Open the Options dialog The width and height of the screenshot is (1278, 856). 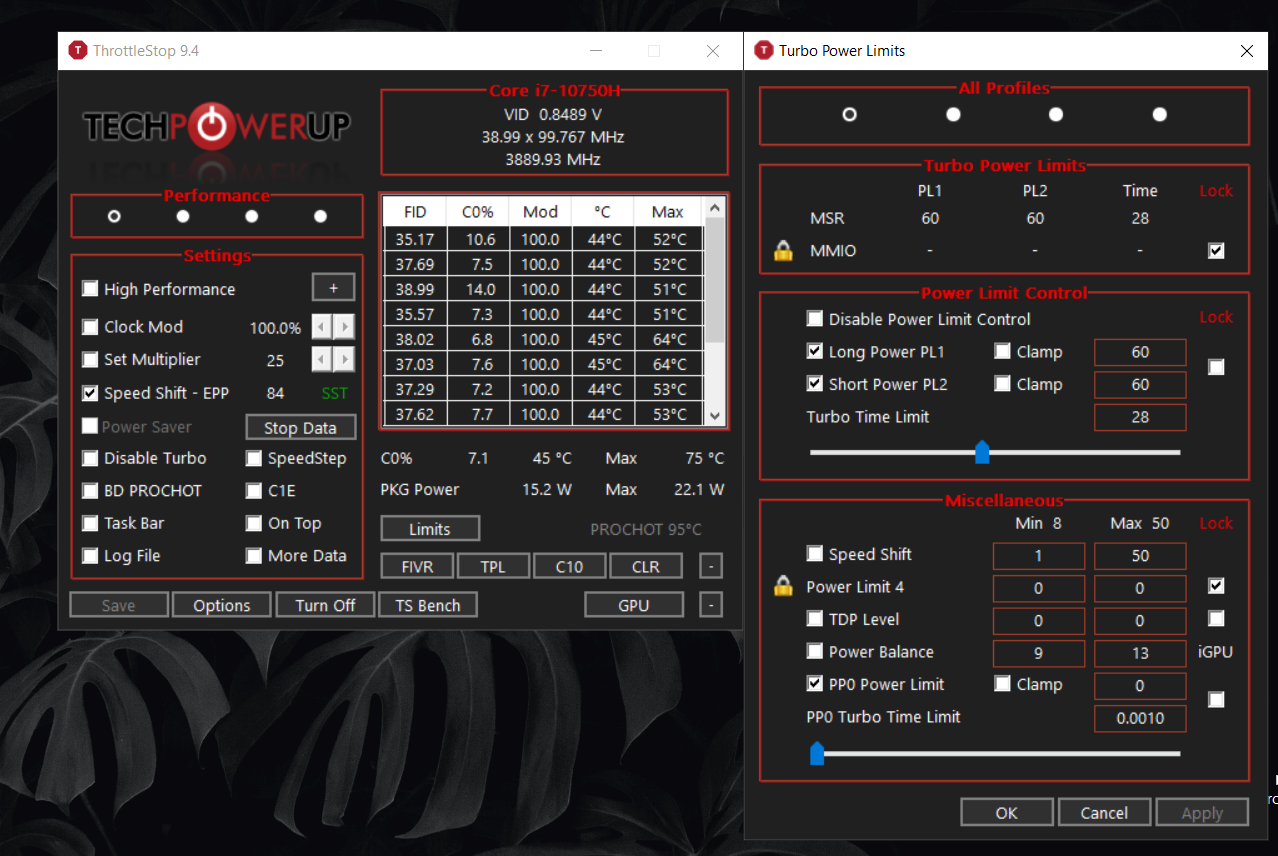tap(222, 605)
